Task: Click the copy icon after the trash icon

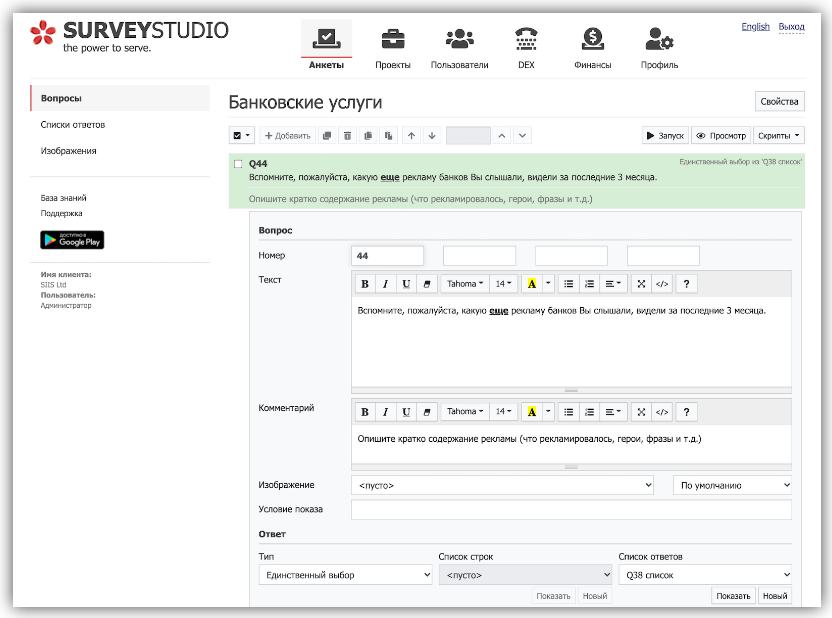Action: 368,136
